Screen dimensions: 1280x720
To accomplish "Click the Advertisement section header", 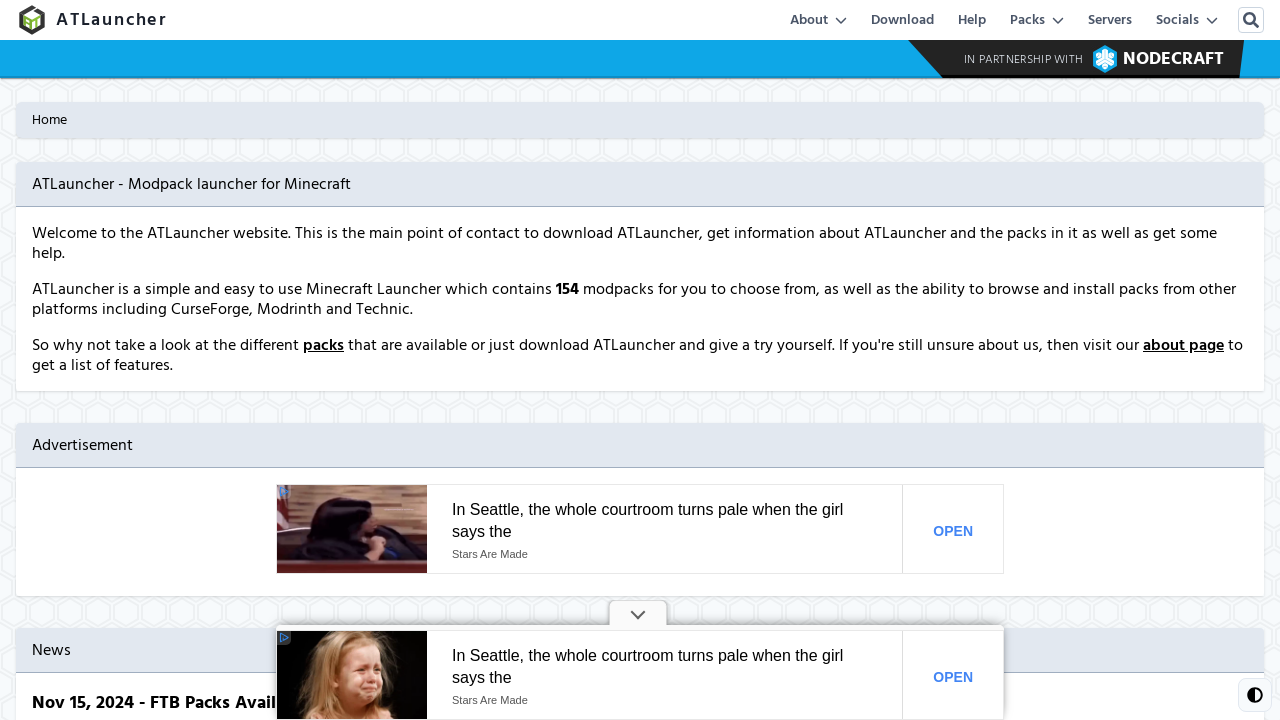I will (x=640, y=445).
